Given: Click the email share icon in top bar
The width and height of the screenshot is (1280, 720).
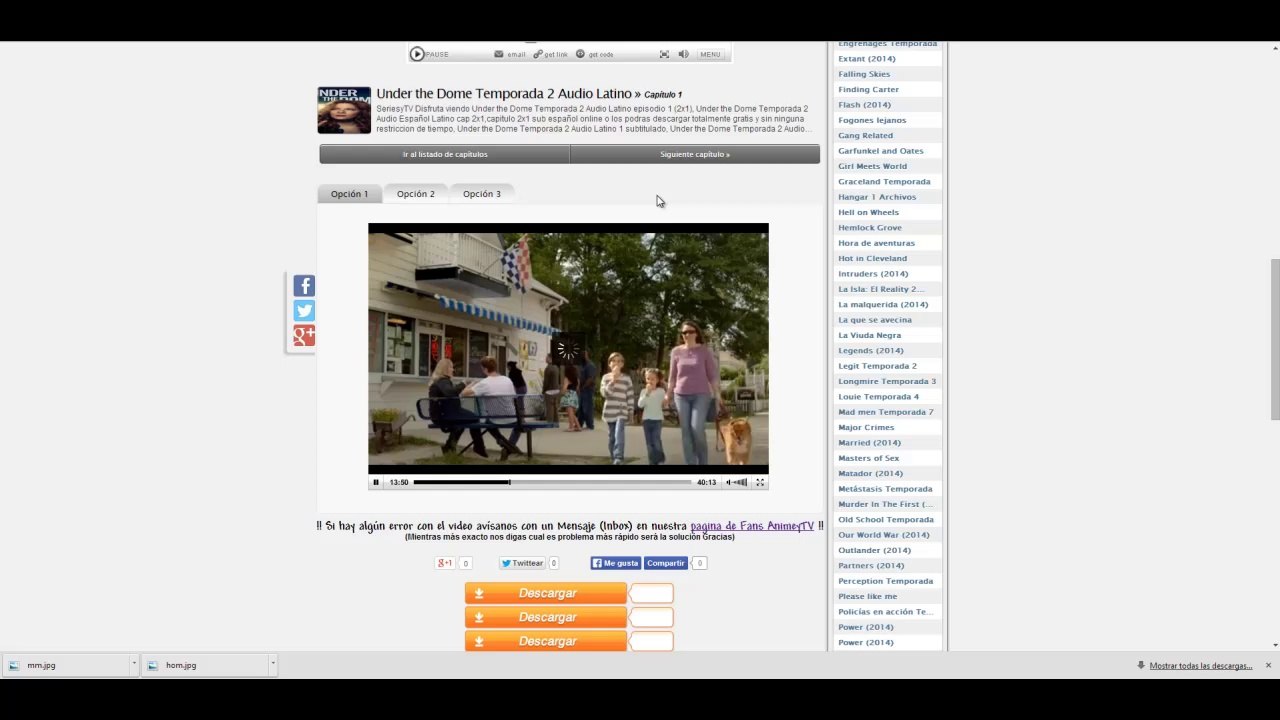Looking at the screenshot, I should (499, 54).
